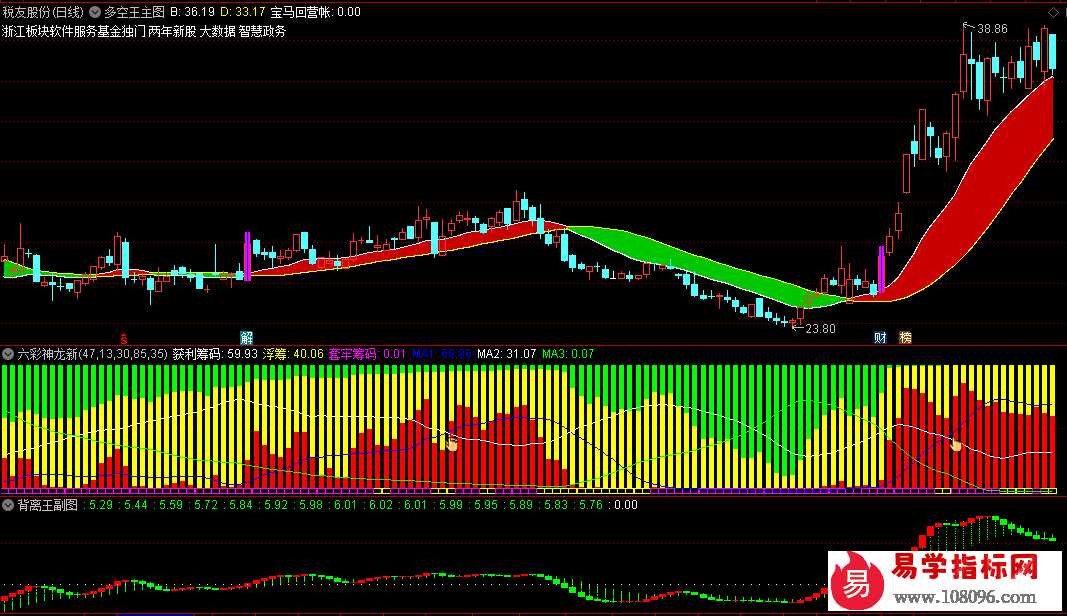Click the 23.80 low price label

pos(820,328)
